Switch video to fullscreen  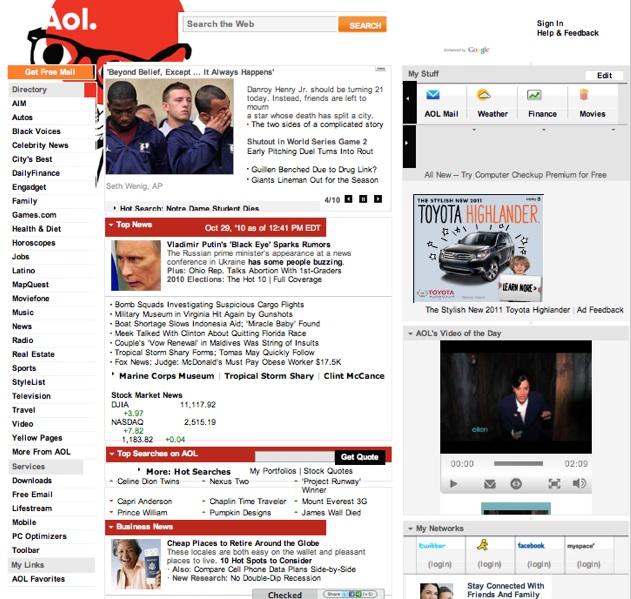554,483
